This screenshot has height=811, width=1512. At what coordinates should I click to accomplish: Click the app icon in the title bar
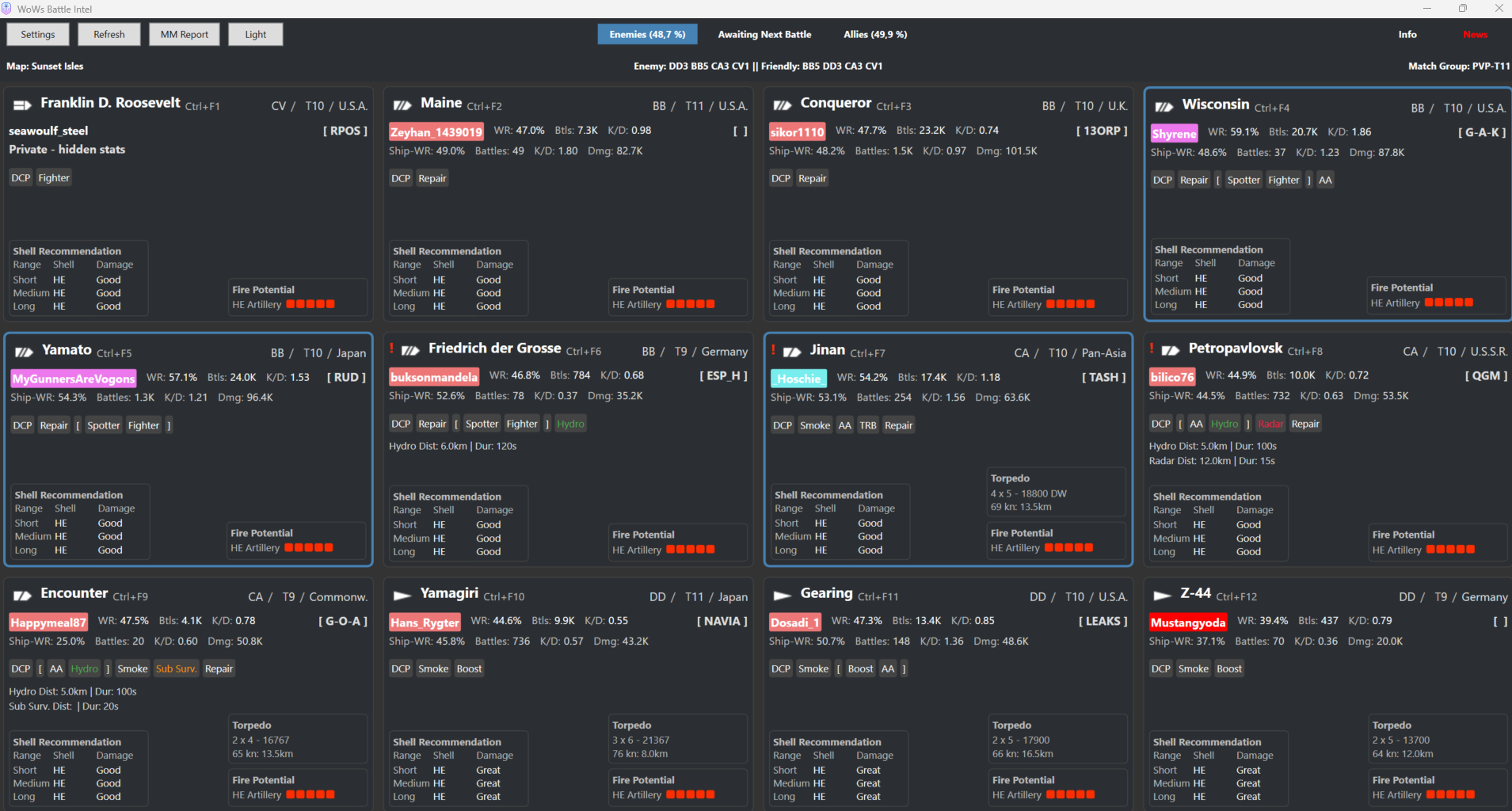[7, 9]
